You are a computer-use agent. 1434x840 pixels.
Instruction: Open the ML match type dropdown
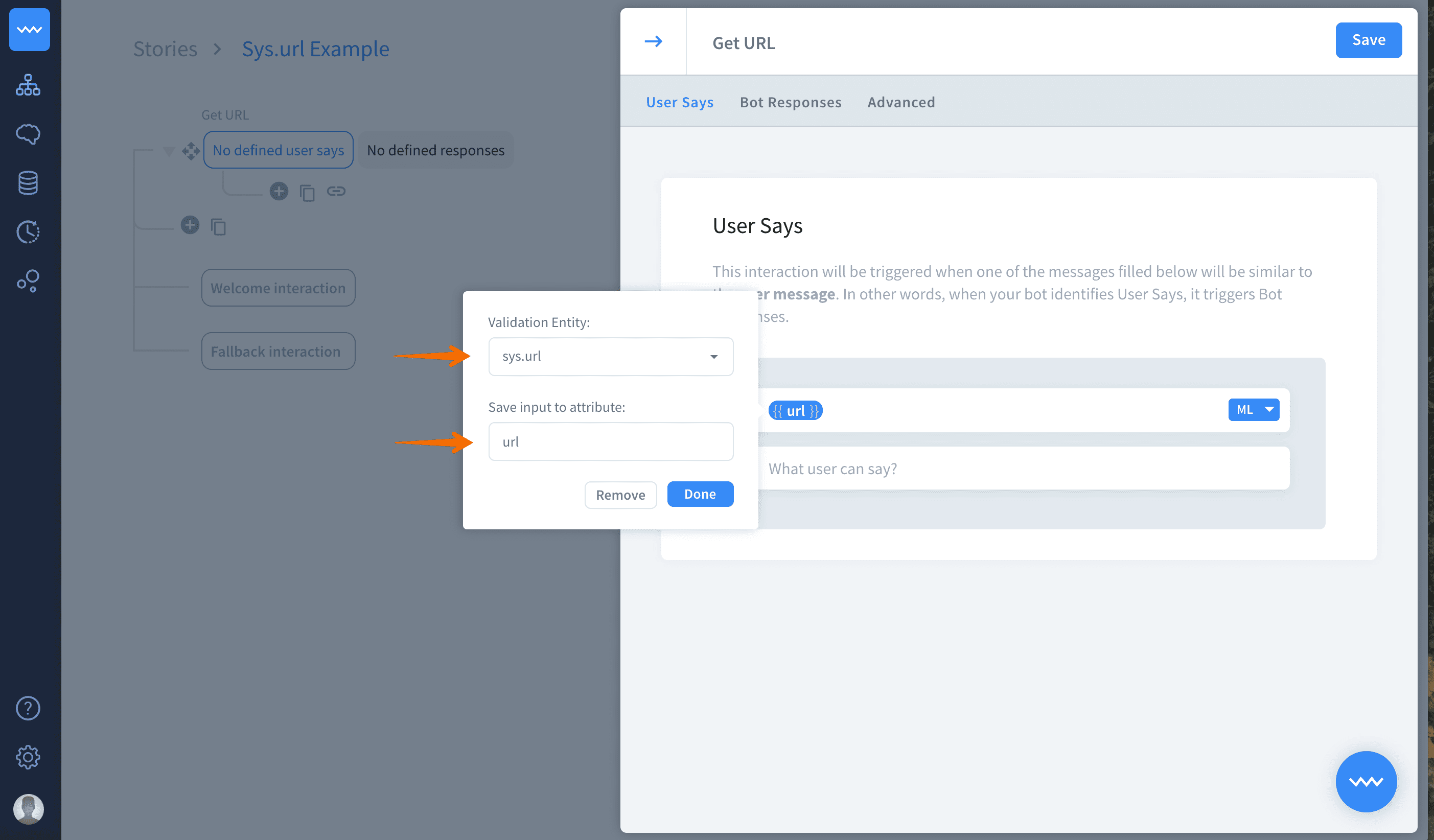(1254, 410)
